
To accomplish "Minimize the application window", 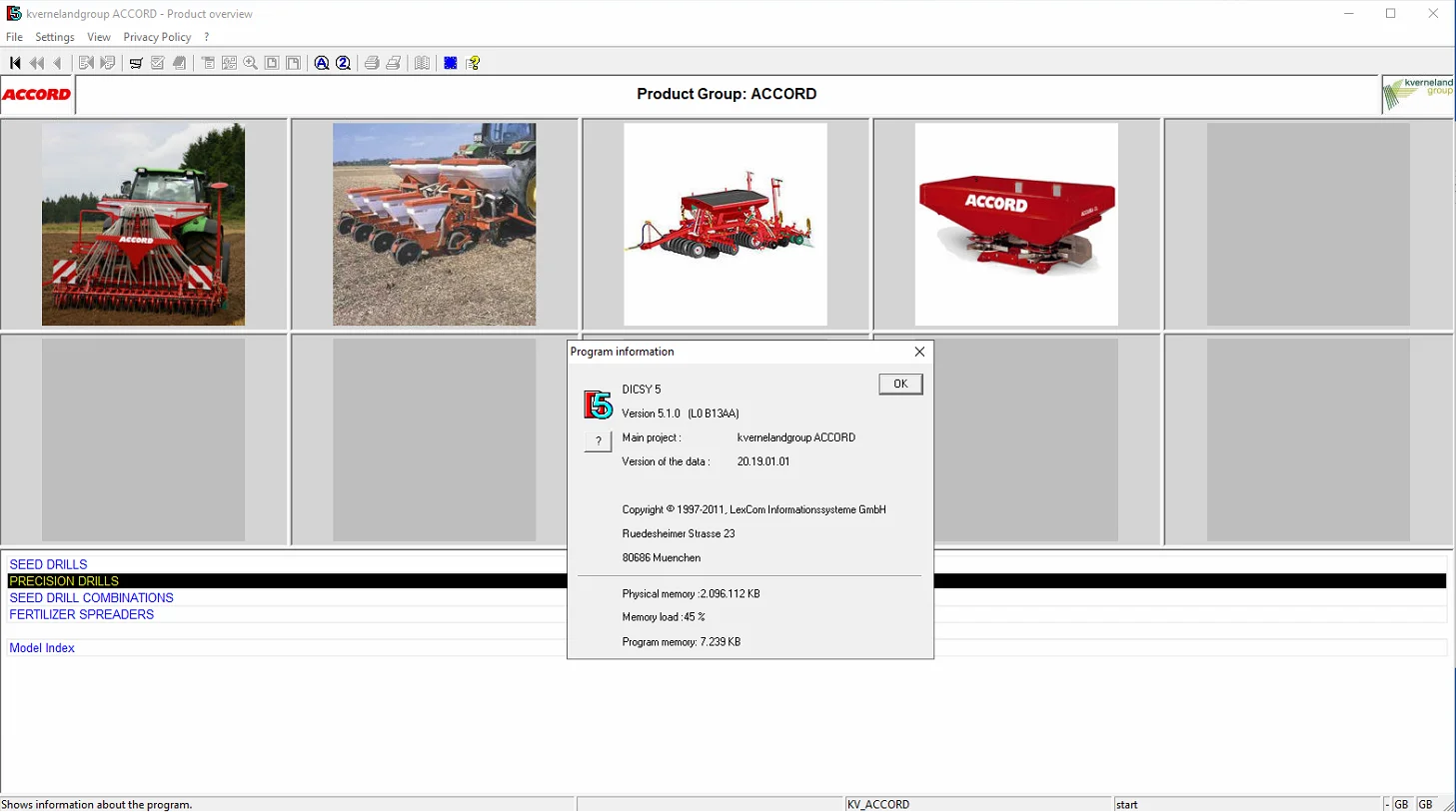I will tap(1348, 14).
